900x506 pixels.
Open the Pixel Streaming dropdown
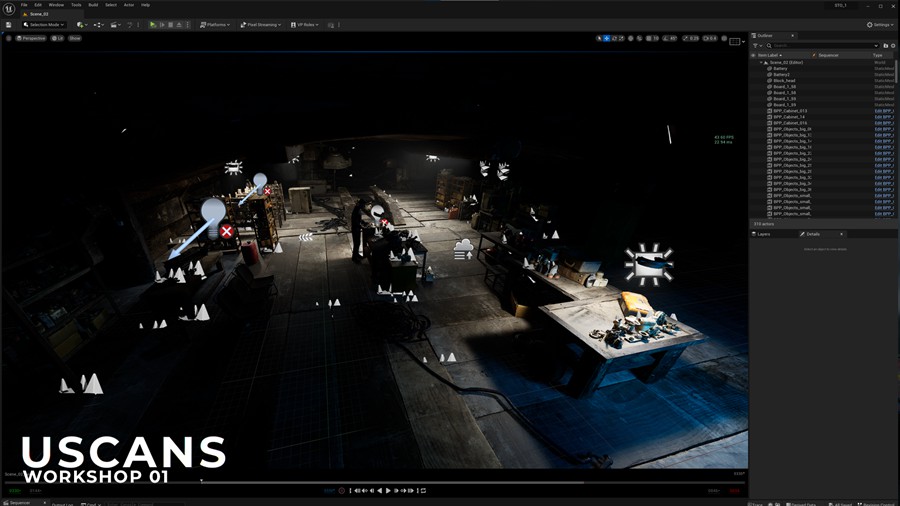(261, 25)
